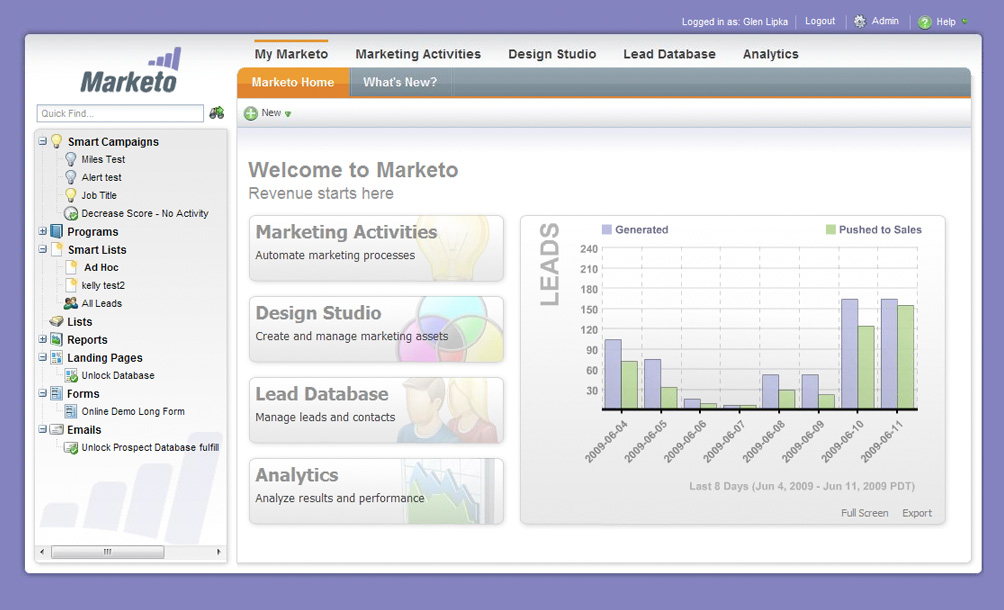The height and width of the screenshot is (610, 1004).
Task: Click the Online Demo Long Form icon
Action: tap(71, 411)
